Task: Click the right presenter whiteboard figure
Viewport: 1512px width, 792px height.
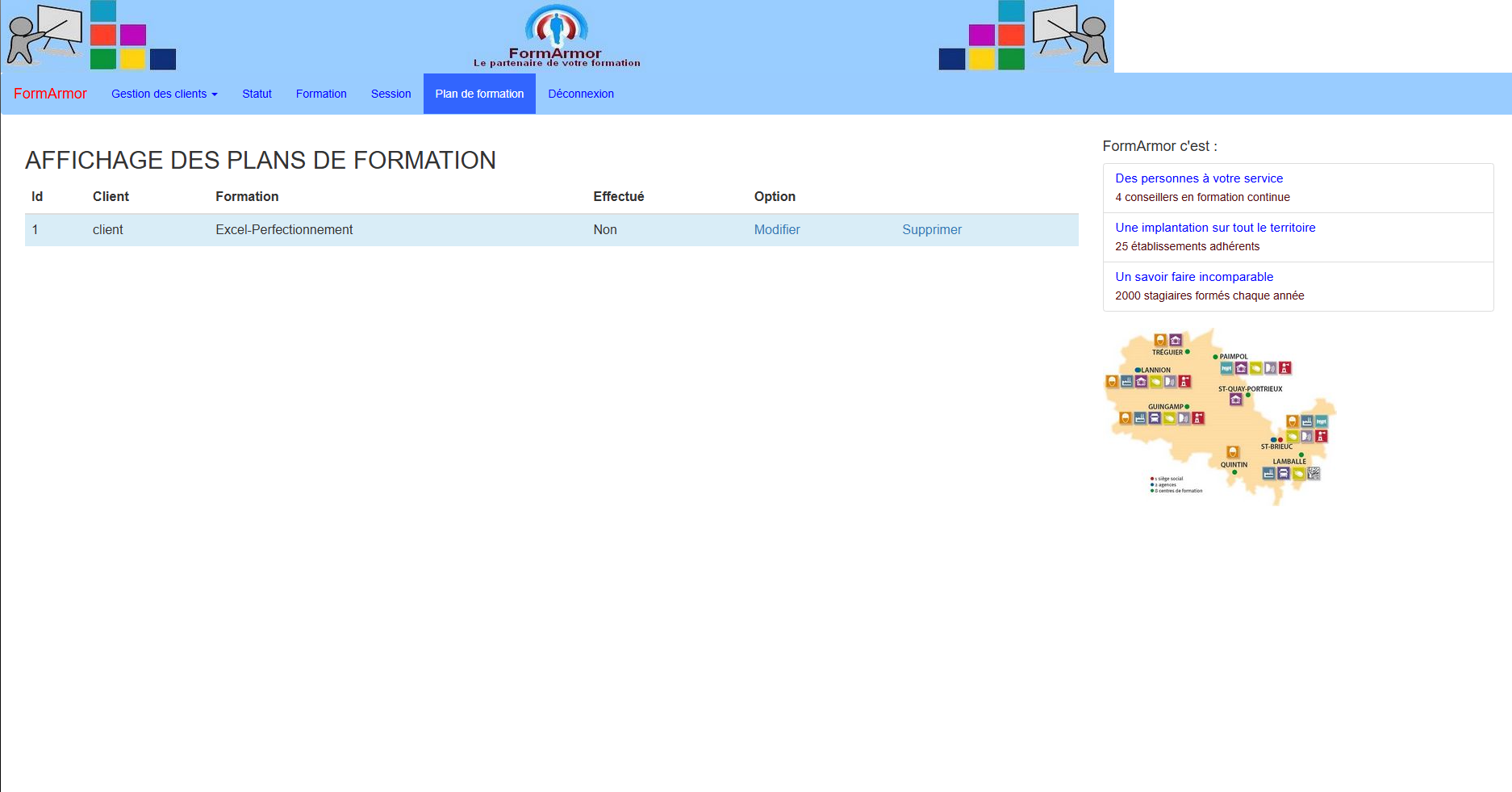Action: click(x=1071, y=35)
